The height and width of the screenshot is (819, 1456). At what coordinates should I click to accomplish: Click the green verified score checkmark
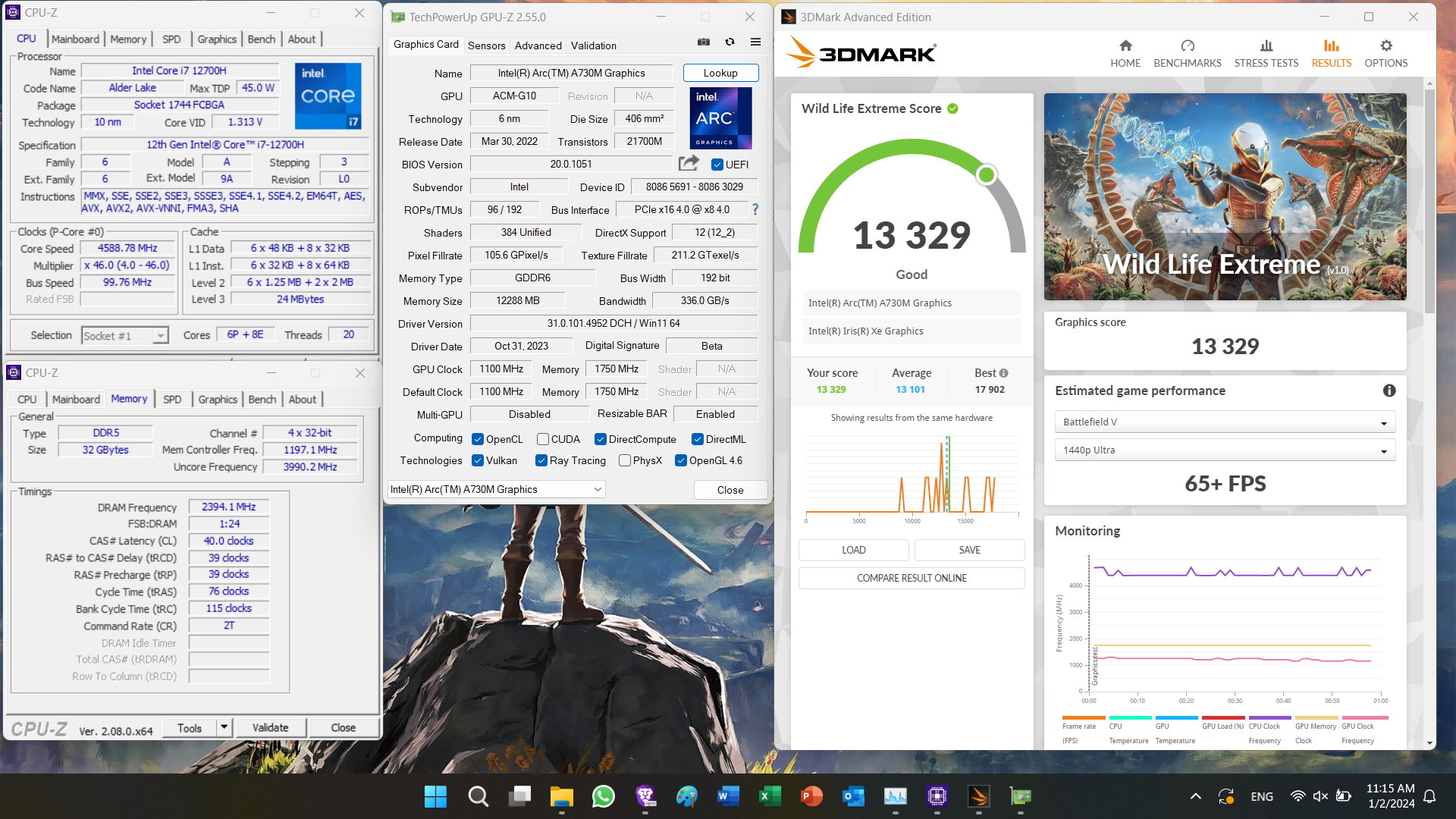[x=953, y=108]
